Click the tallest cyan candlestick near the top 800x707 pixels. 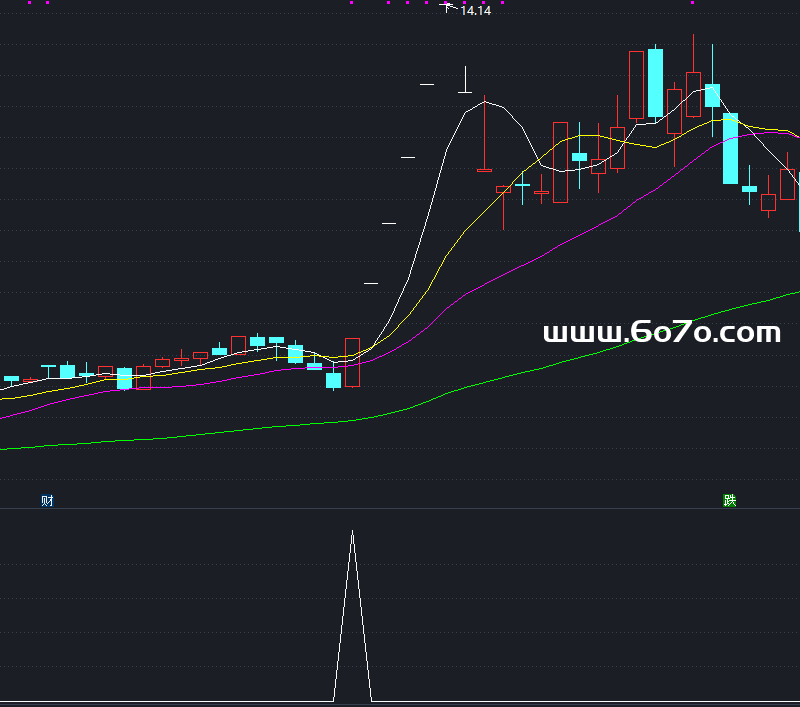tap(655, 83)
